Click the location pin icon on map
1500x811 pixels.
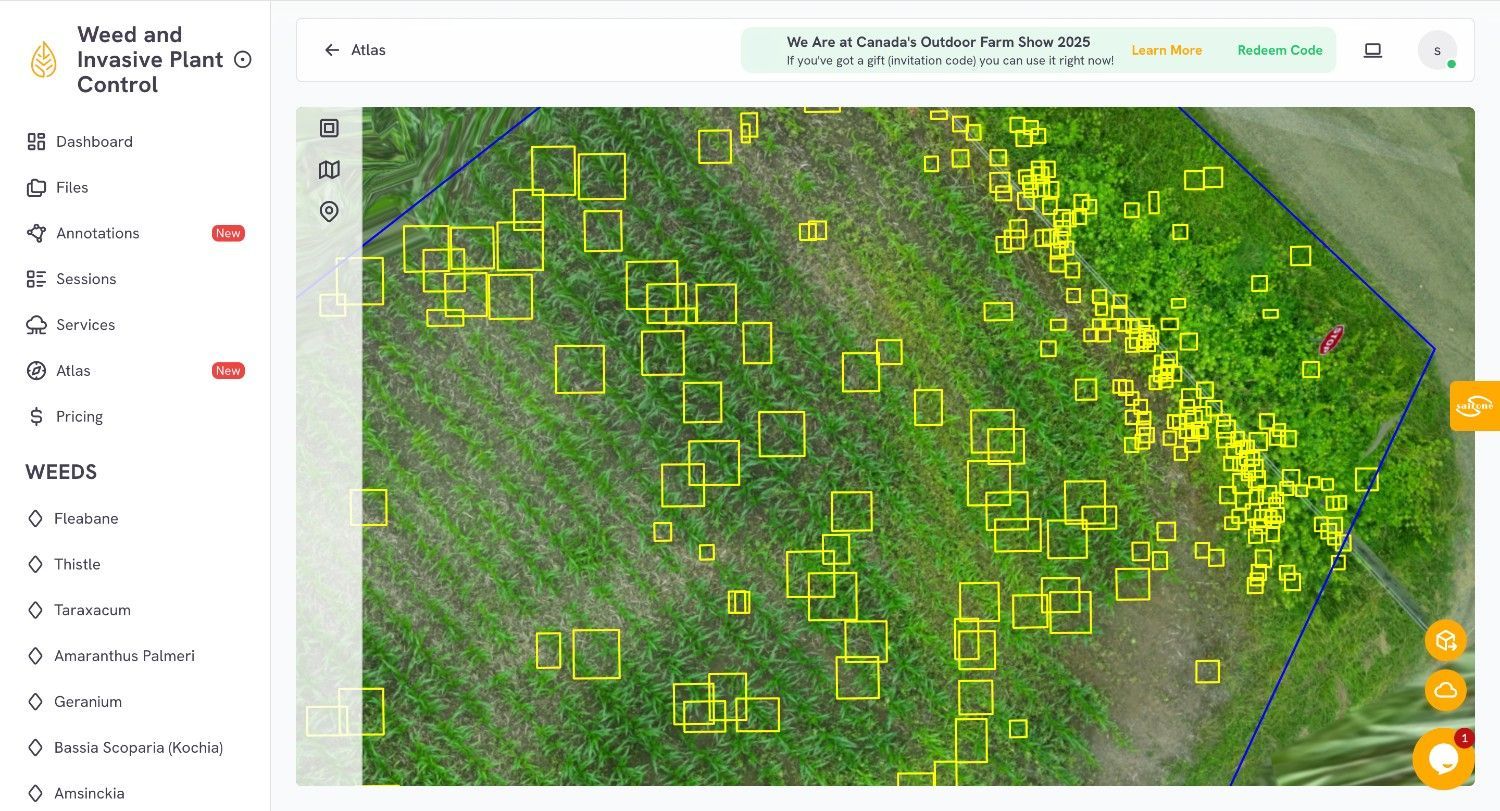(329, 211)
